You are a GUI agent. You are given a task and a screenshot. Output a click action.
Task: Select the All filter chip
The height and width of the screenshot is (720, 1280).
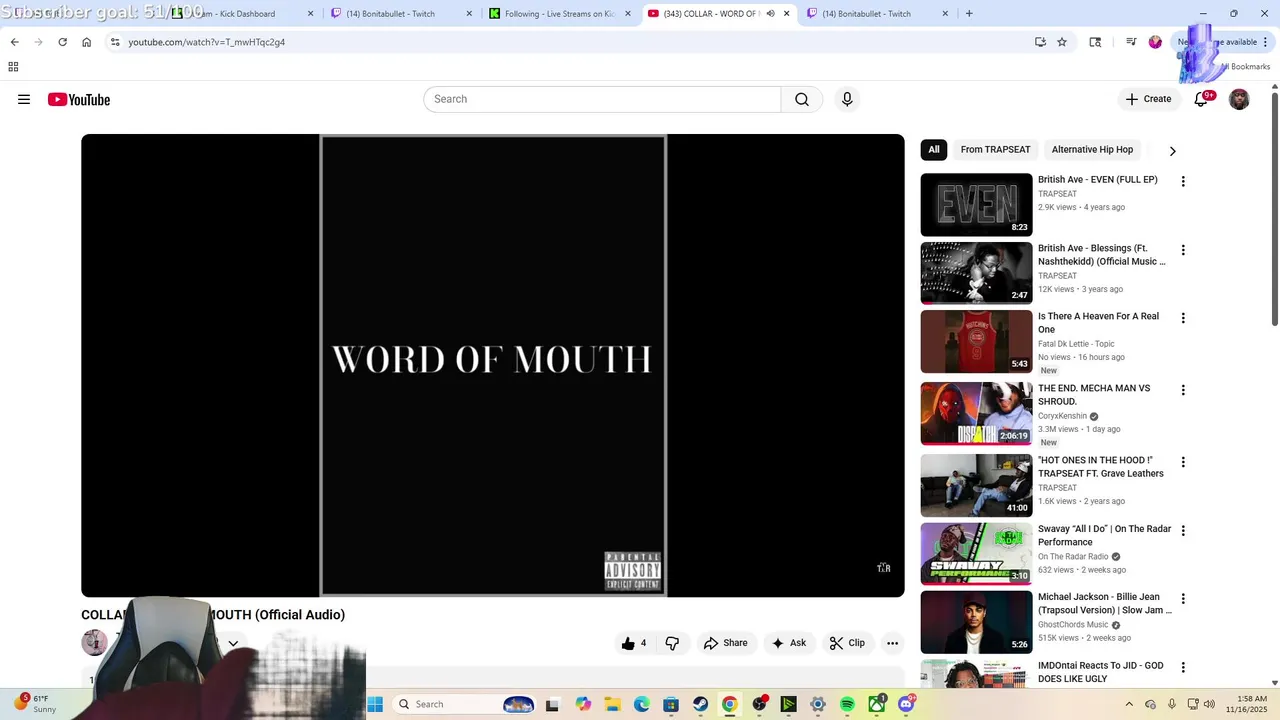click(x=934, y=150)
